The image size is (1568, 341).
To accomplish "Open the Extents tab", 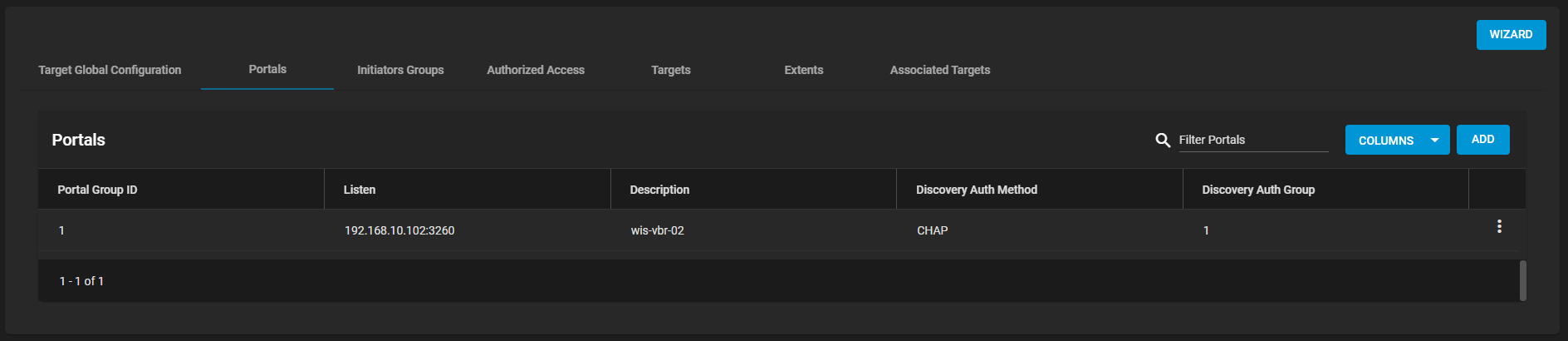I will [x=804, y=70].
